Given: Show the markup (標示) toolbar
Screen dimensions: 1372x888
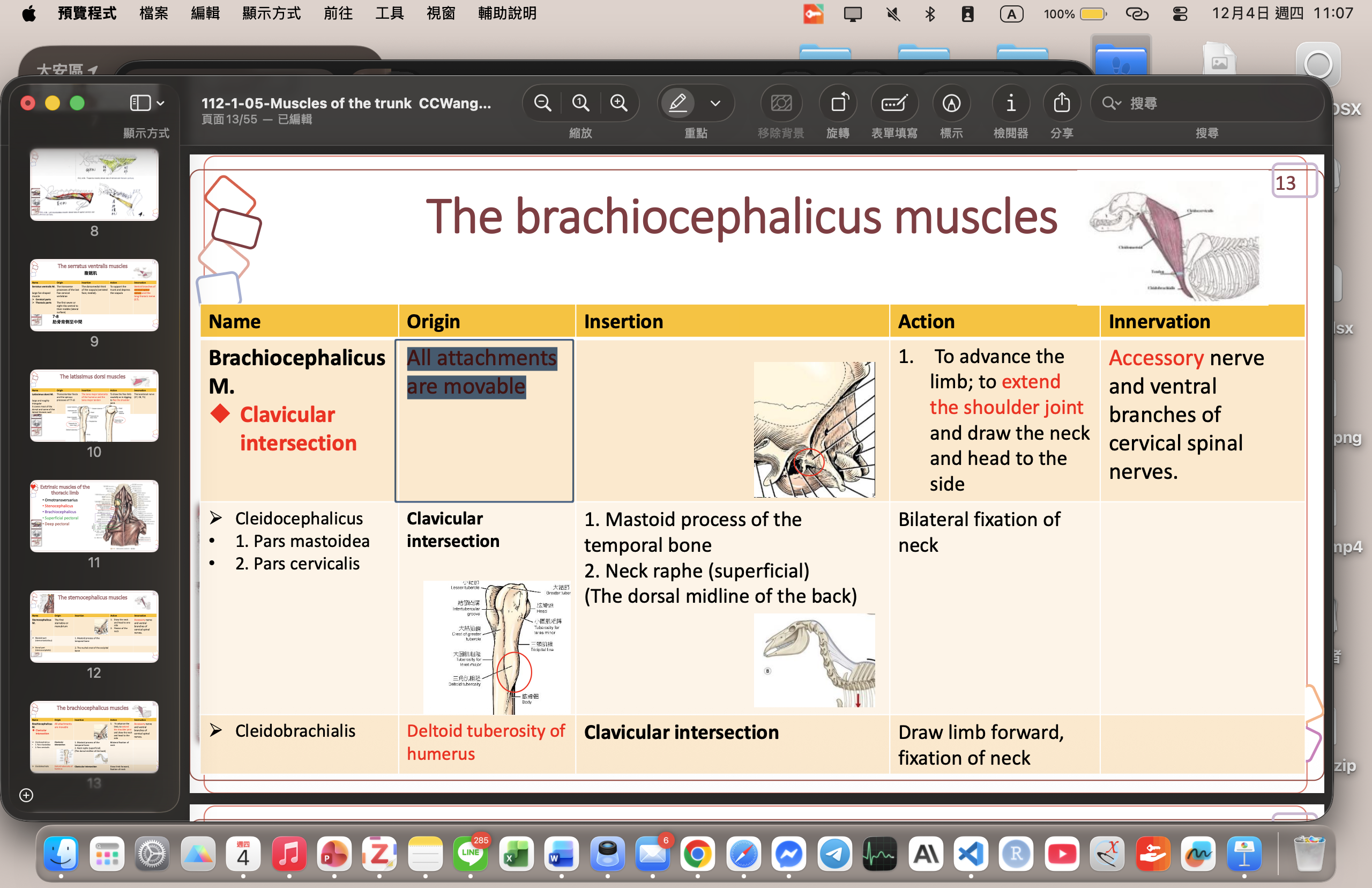Looking at the screenshot, I should click(x=951, y=103).
